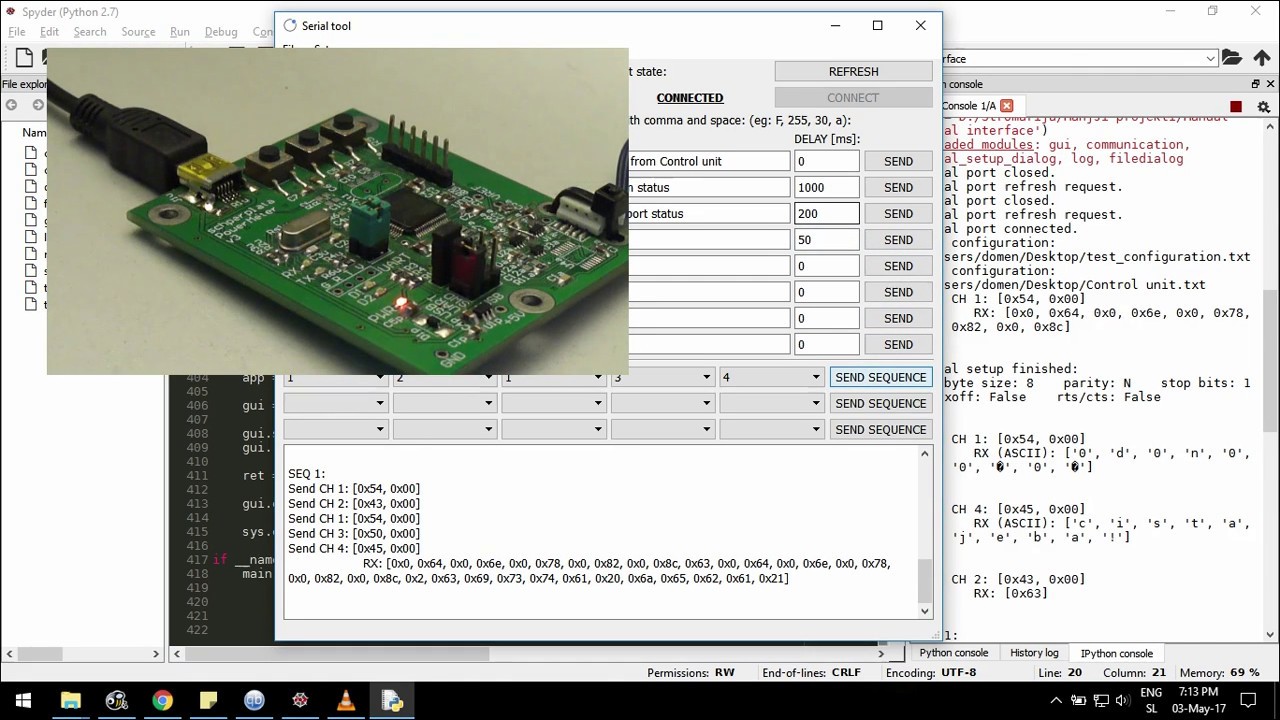1280x720 pixels.
Task: Open the SEQ 1 dropdown showing 3
Action: [663, 377]
